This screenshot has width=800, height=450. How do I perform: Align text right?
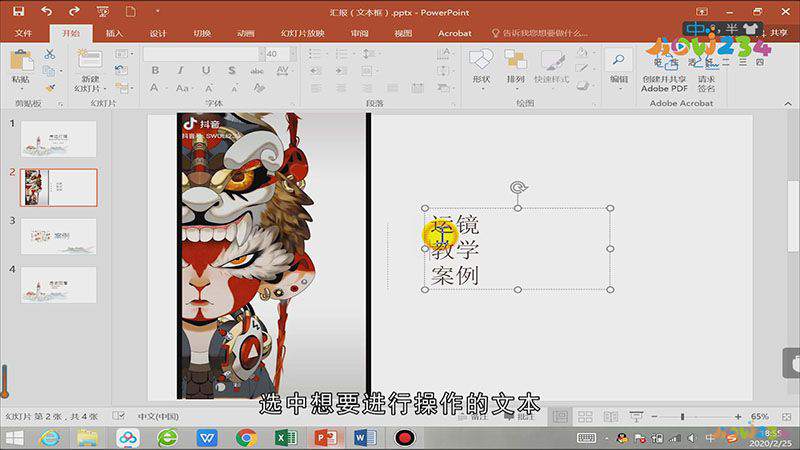[x=367, y=88]
